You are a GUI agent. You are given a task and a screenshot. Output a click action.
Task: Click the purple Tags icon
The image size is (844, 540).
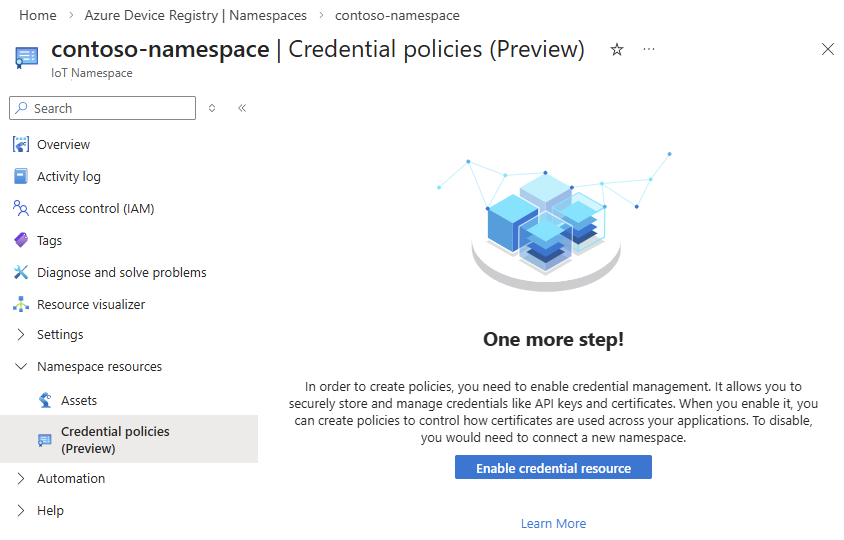point(21,241)
